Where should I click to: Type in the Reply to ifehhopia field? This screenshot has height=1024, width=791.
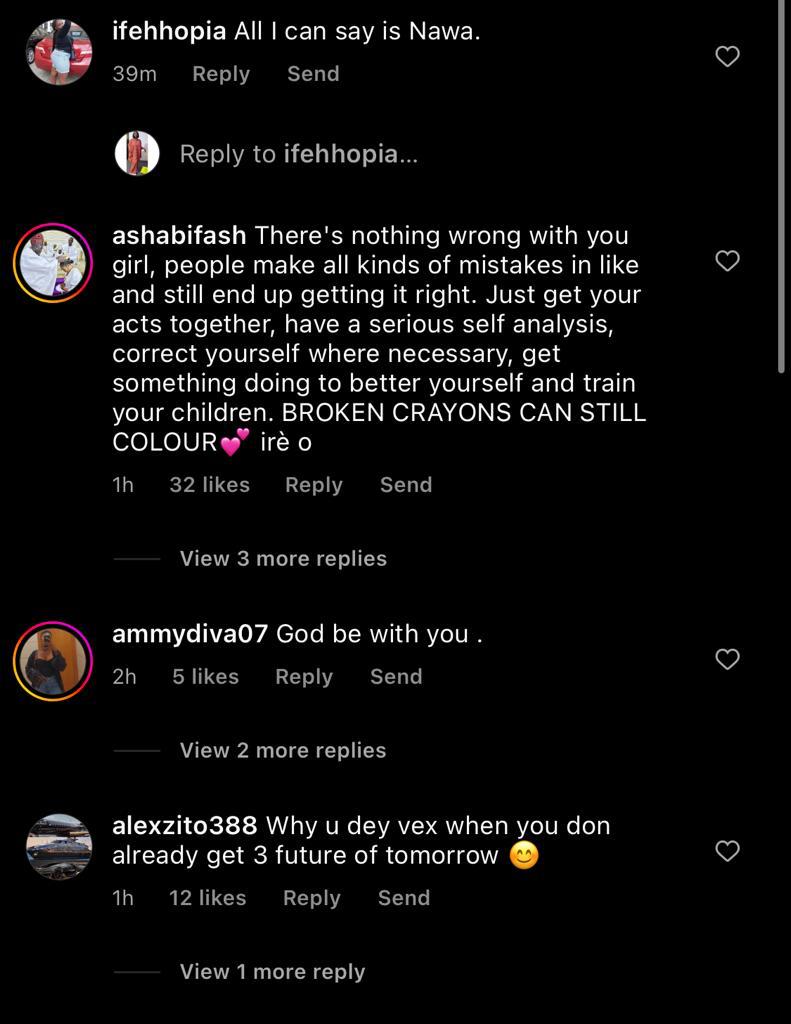[x=298, y=154]
